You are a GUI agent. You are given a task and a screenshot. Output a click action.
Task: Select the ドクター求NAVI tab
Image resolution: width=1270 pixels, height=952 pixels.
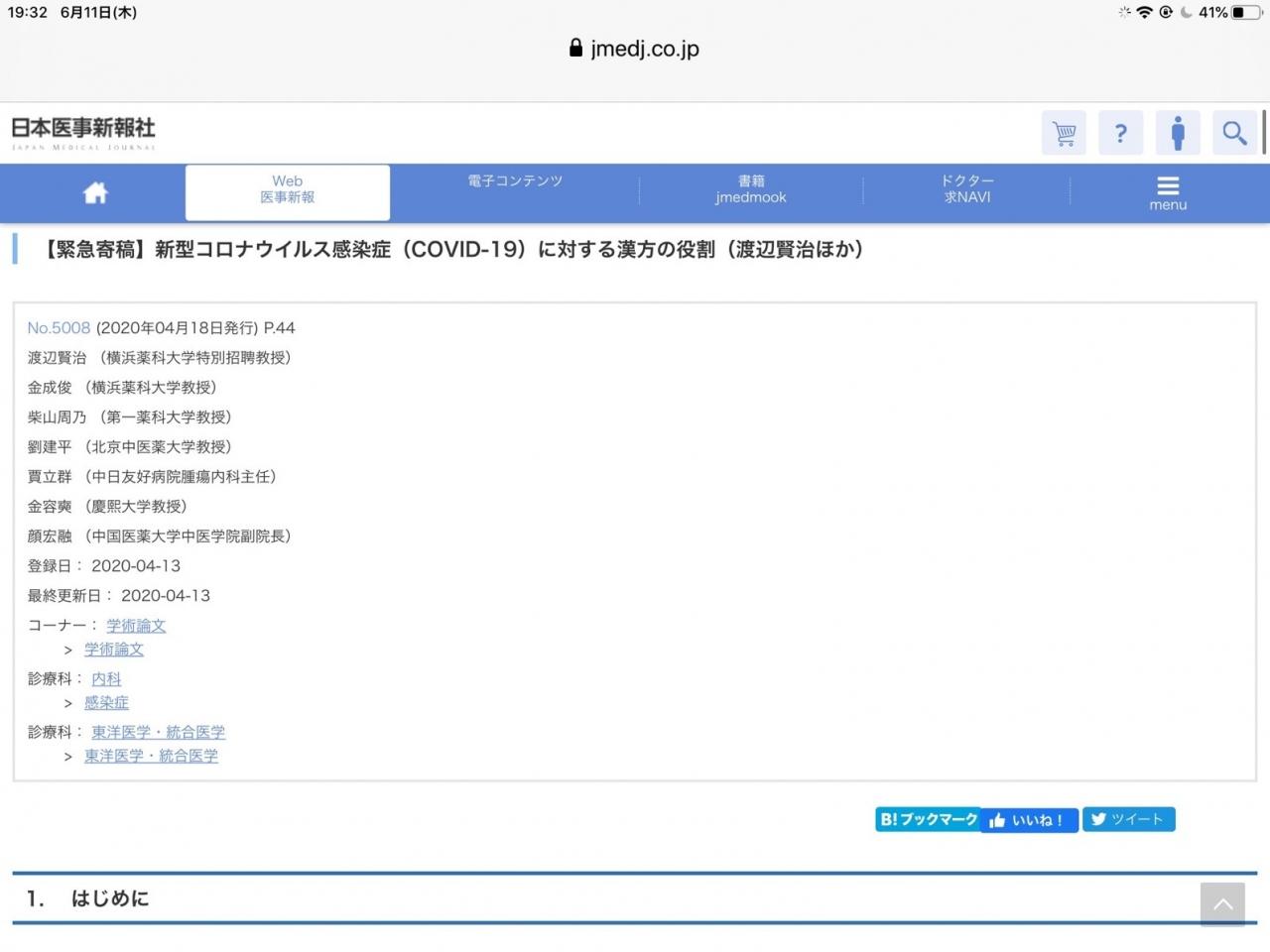967,189
